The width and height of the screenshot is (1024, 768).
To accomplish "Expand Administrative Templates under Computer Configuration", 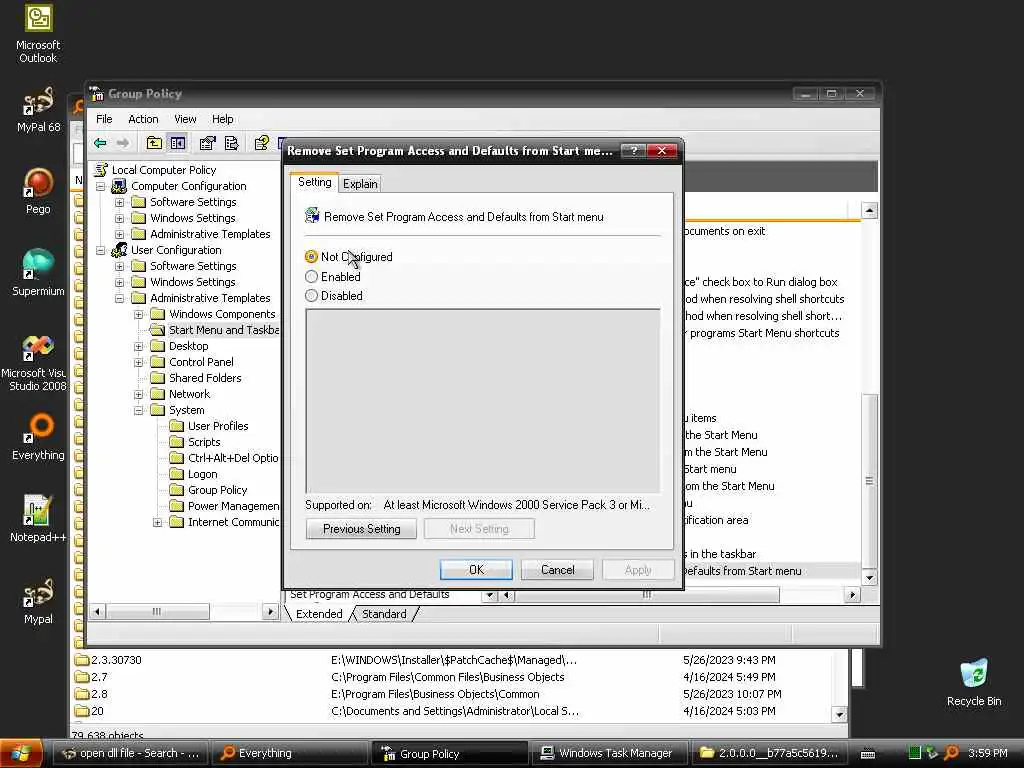I will (120, 234).
